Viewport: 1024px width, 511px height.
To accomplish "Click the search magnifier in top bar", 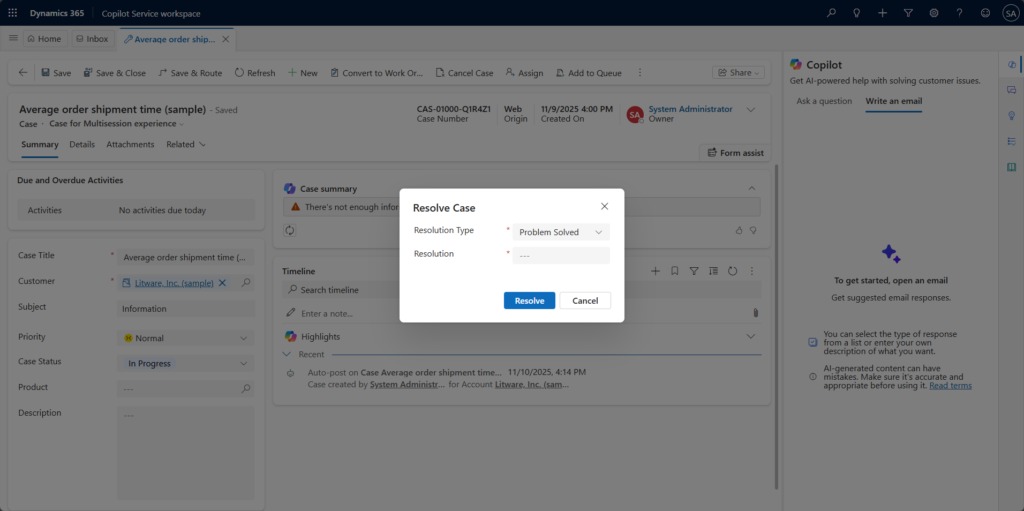I will 831,13.
